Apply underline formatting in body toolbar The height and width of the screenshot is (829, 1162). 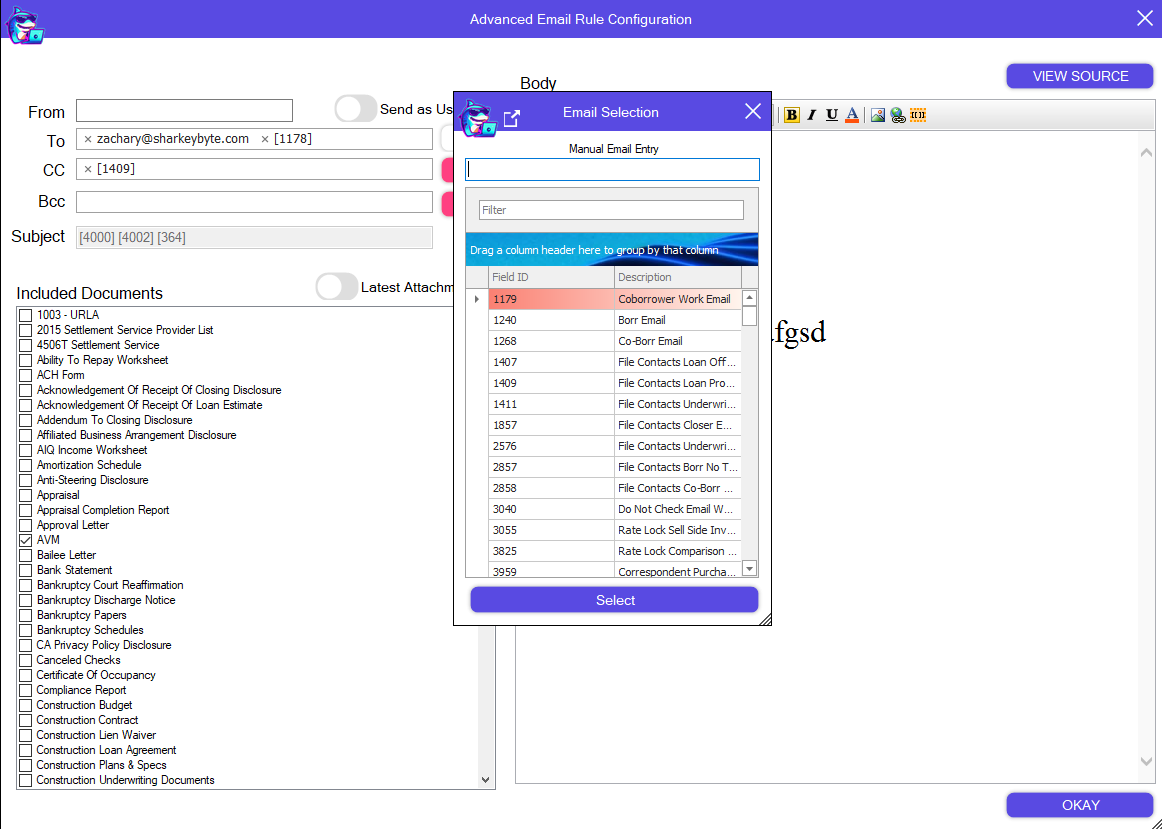click(x=832, y=115)
